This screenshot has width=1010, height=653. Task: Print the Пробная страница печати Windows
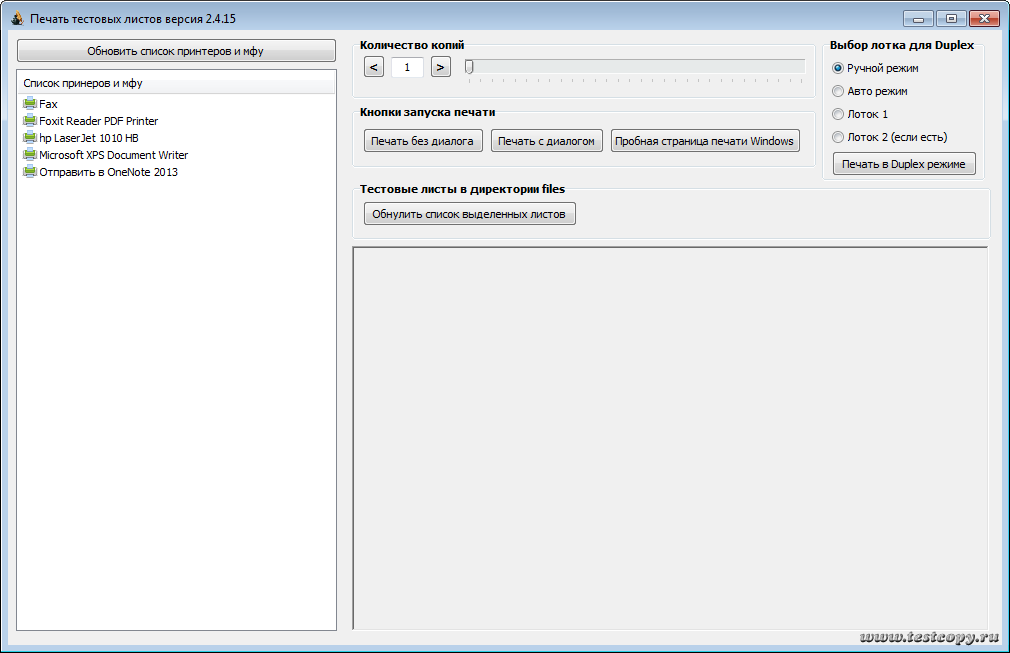coord(705,141)
